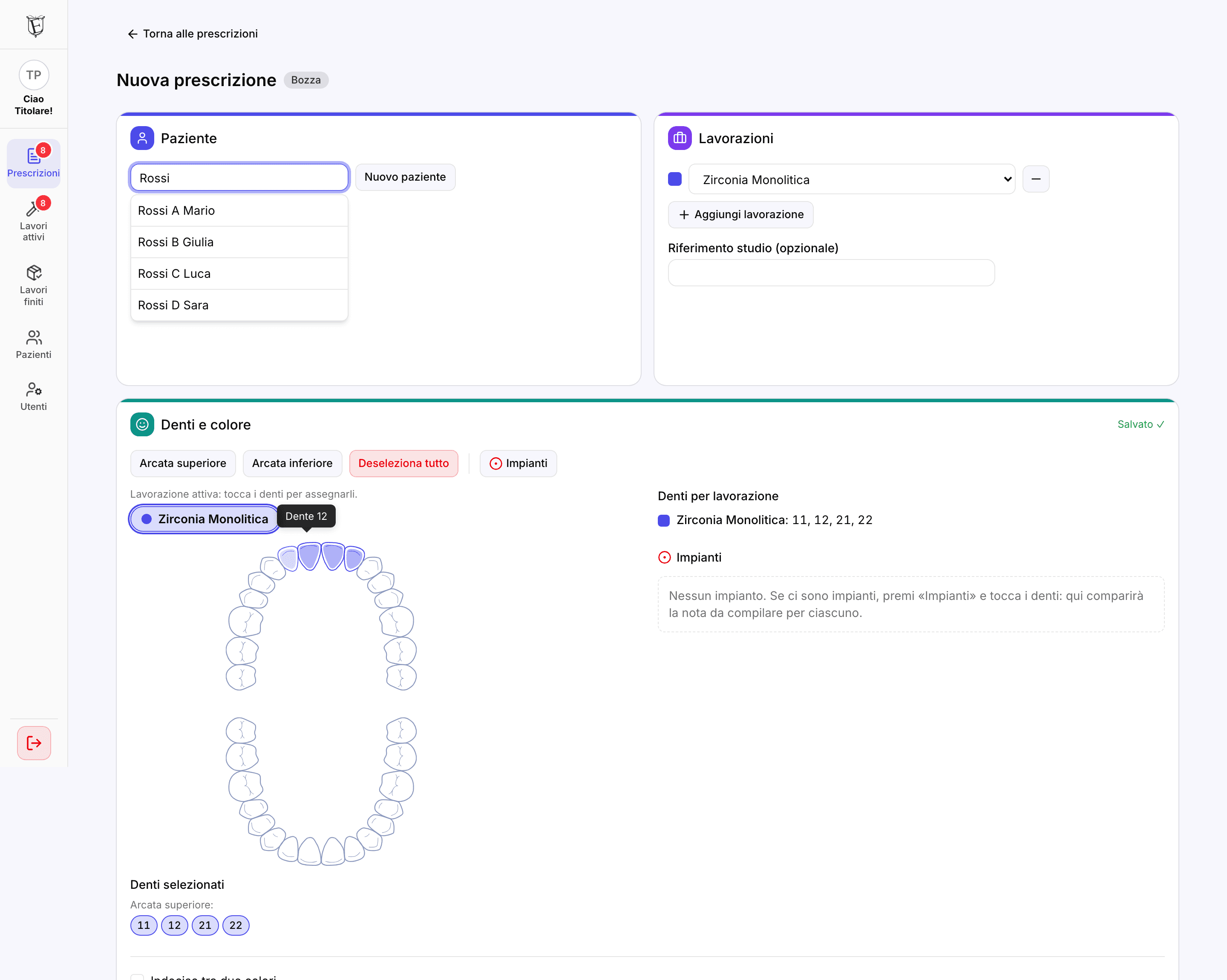Screen dimensions: 1227x980
Task: Open Lavori finiti in sidebar
Action: pyautogui.click(x=34, y=285)
